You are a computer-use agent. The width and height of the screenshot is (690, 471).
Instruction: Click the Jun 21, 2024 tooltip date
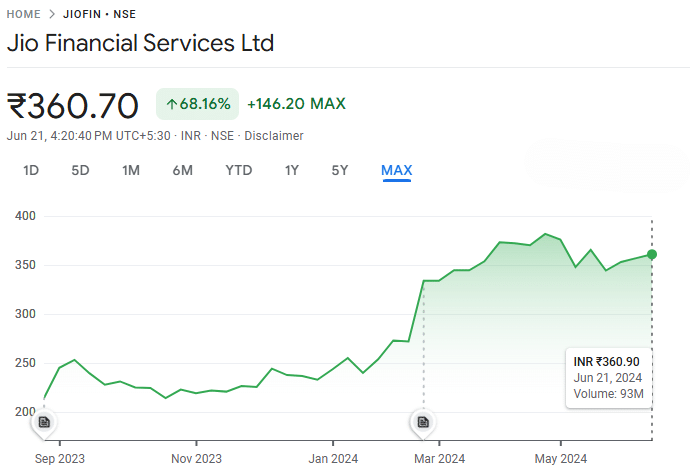pyautogui.click(x=608, y=378)
